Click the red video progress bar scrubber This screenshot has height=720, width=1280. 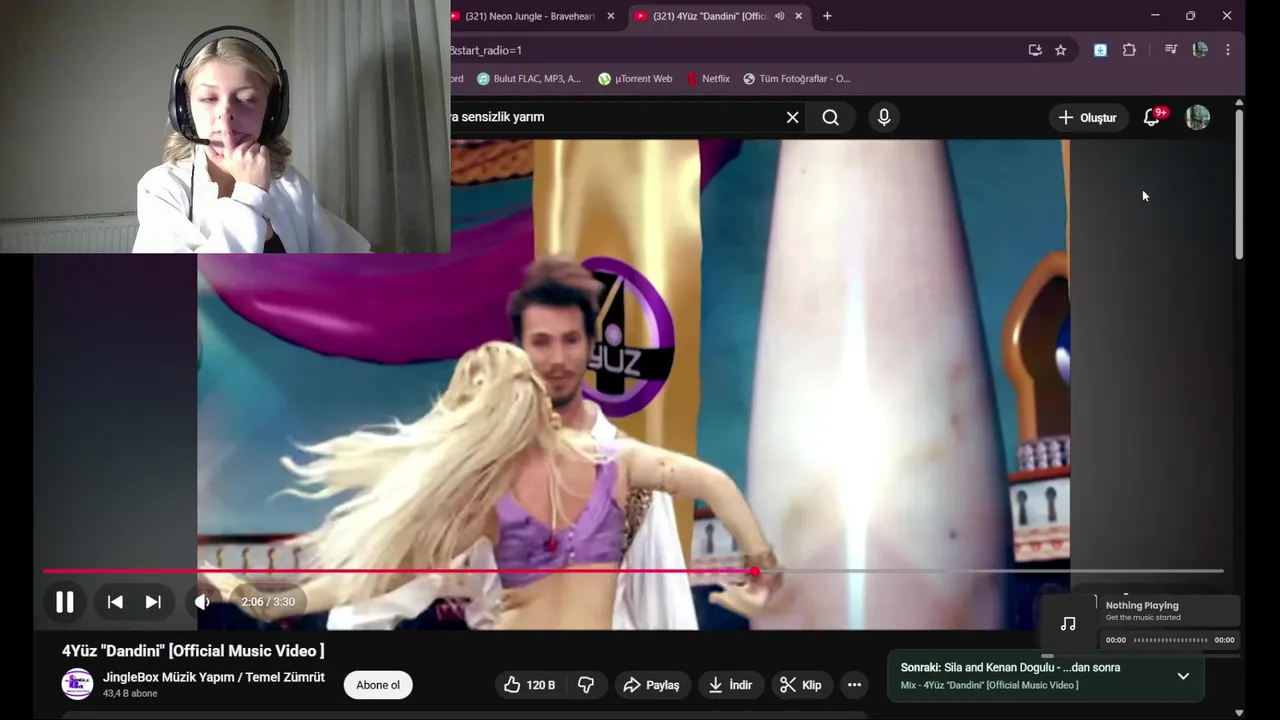[755, 571]
